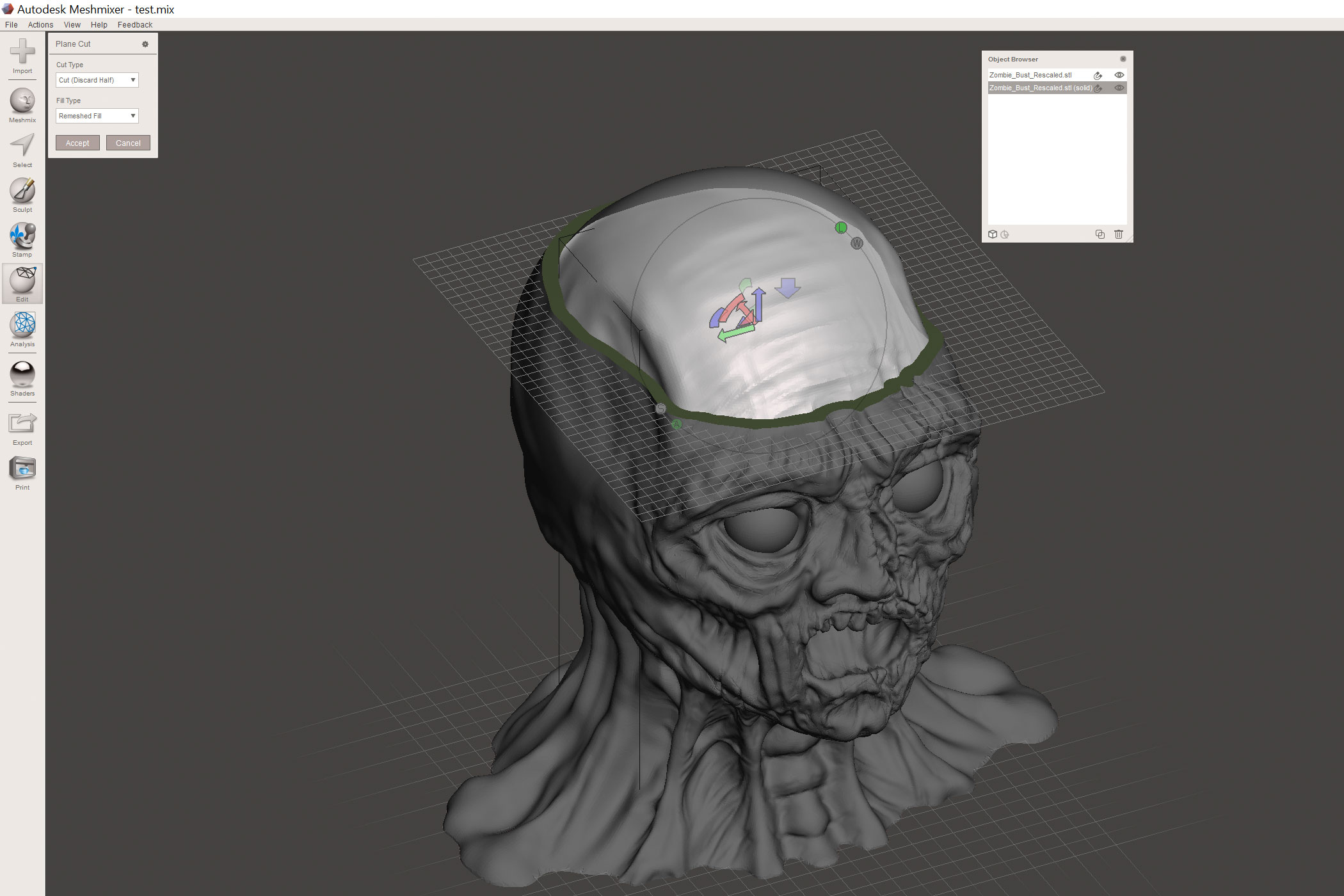This screenshot has height=896, width=1344.
Task: Cancel the plane cut operation
Action: pos(128,143)
